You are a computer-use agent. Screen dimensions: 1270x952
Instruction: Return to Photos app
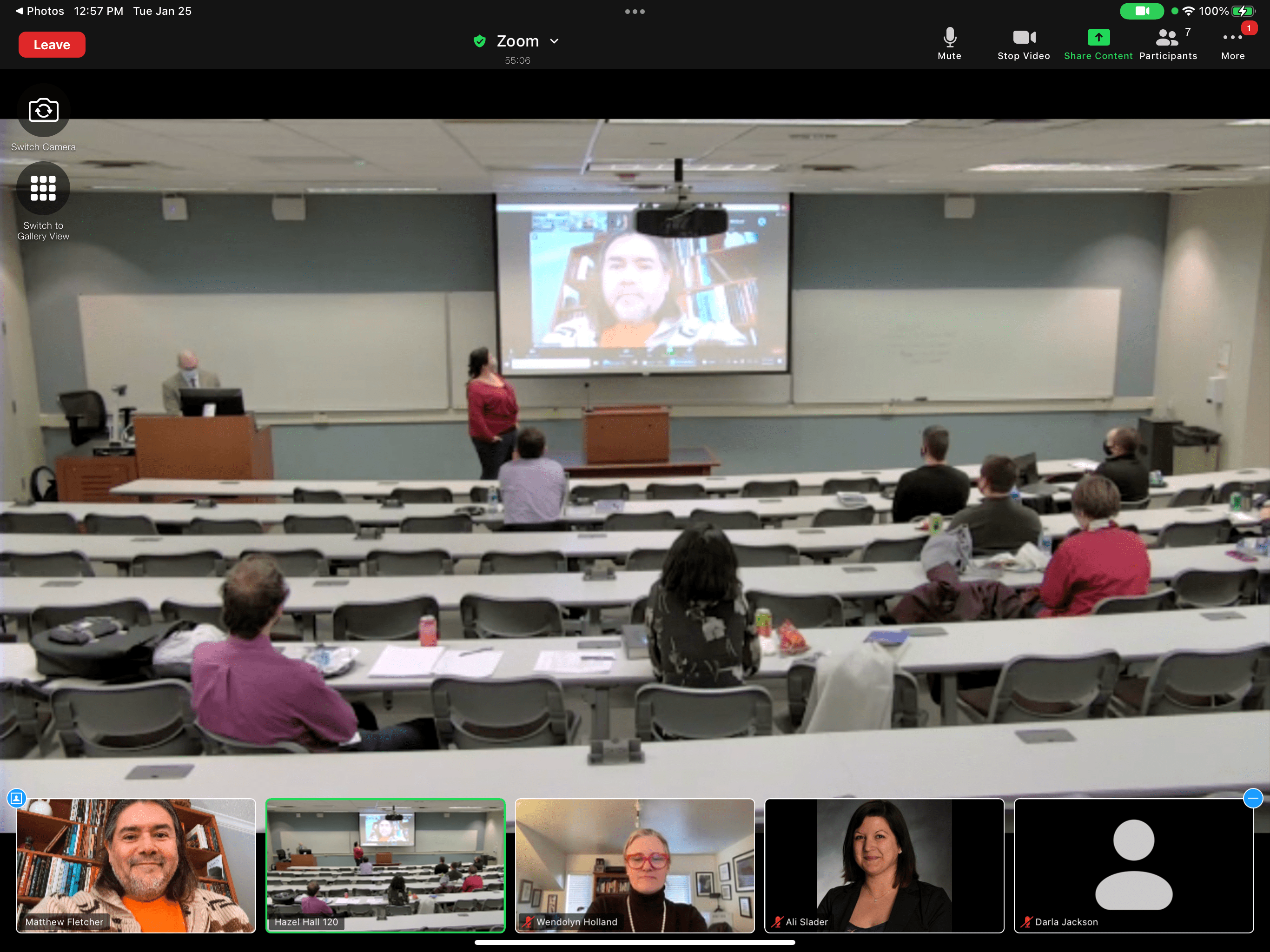pos(40,11)
